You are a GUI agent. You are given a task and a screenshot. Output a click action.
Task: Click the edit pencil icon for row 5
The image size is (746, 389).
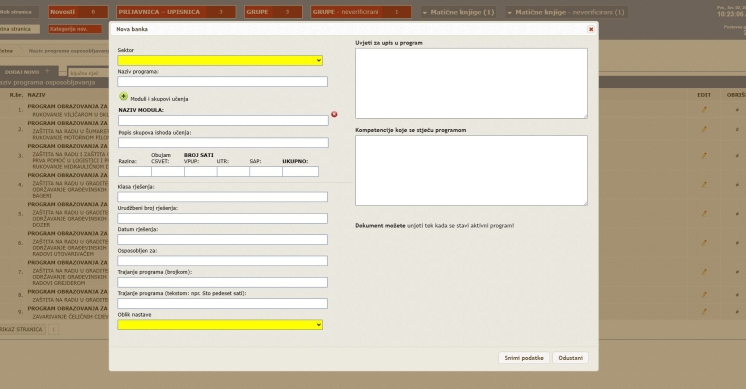(x=704, y=214)
